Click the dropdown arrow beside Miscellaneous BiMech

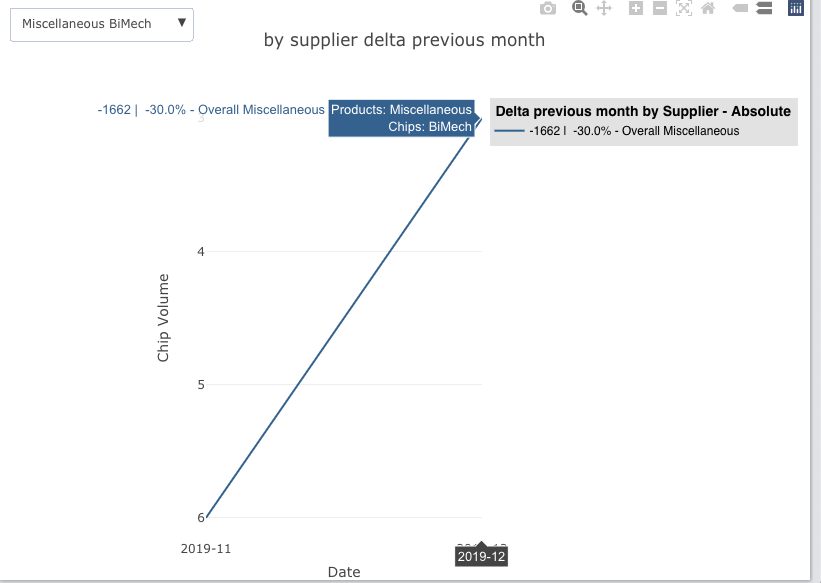[181, 22]
